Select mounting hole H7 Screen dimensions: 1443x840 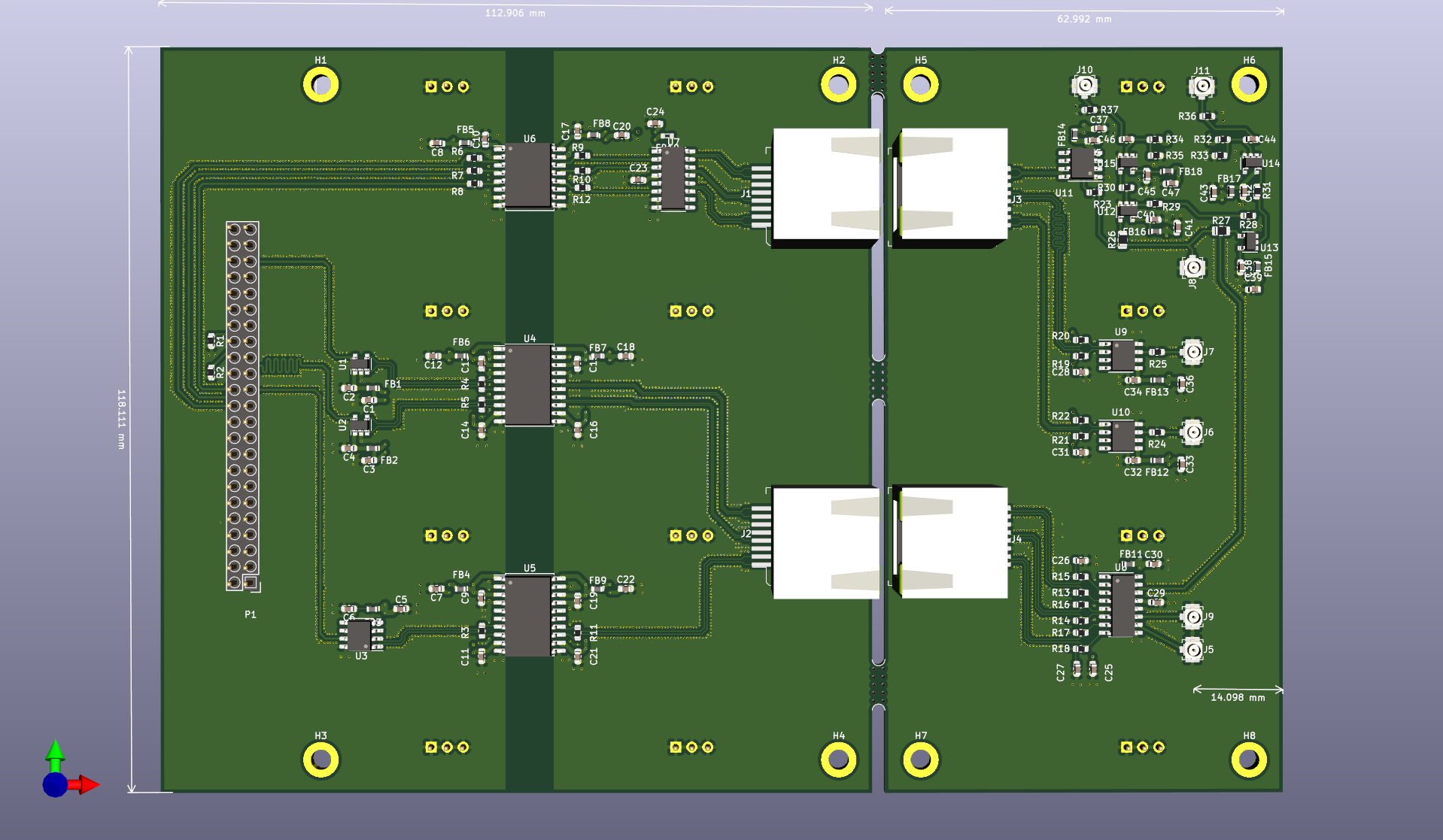920,760
